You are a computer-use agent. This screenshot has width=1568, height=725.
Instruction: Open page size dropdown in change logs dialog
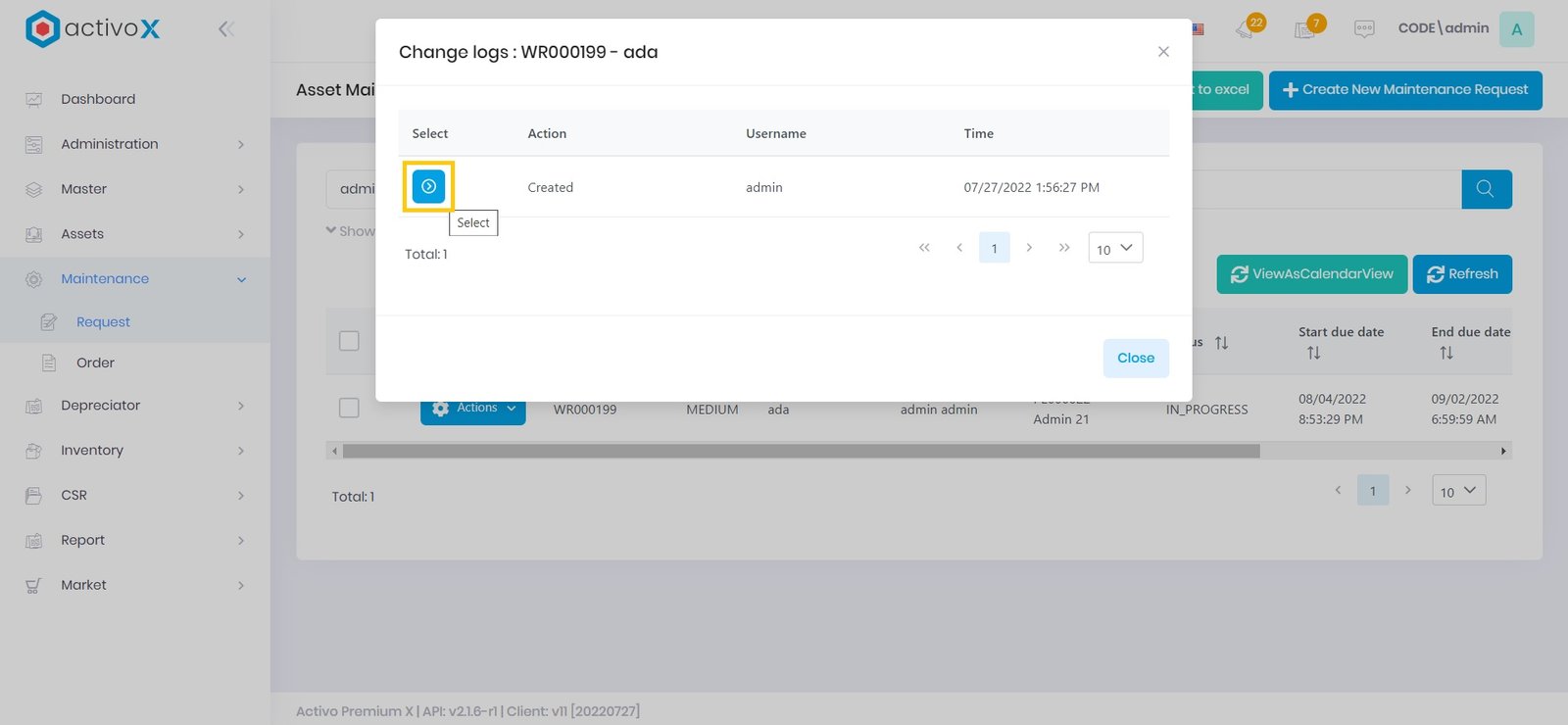1115,248
